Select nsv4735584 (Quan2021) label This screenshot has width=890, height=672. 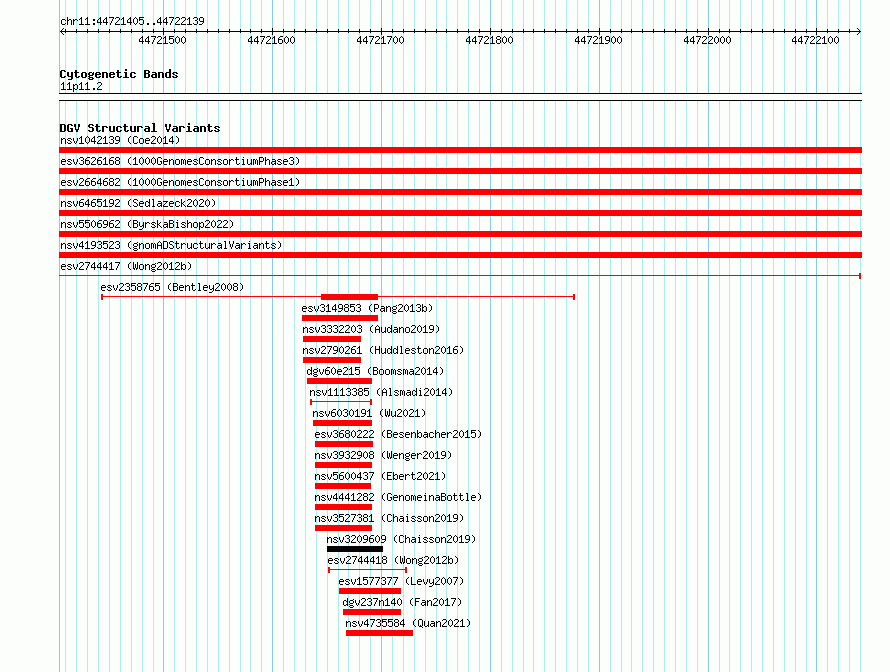(408, 623)
